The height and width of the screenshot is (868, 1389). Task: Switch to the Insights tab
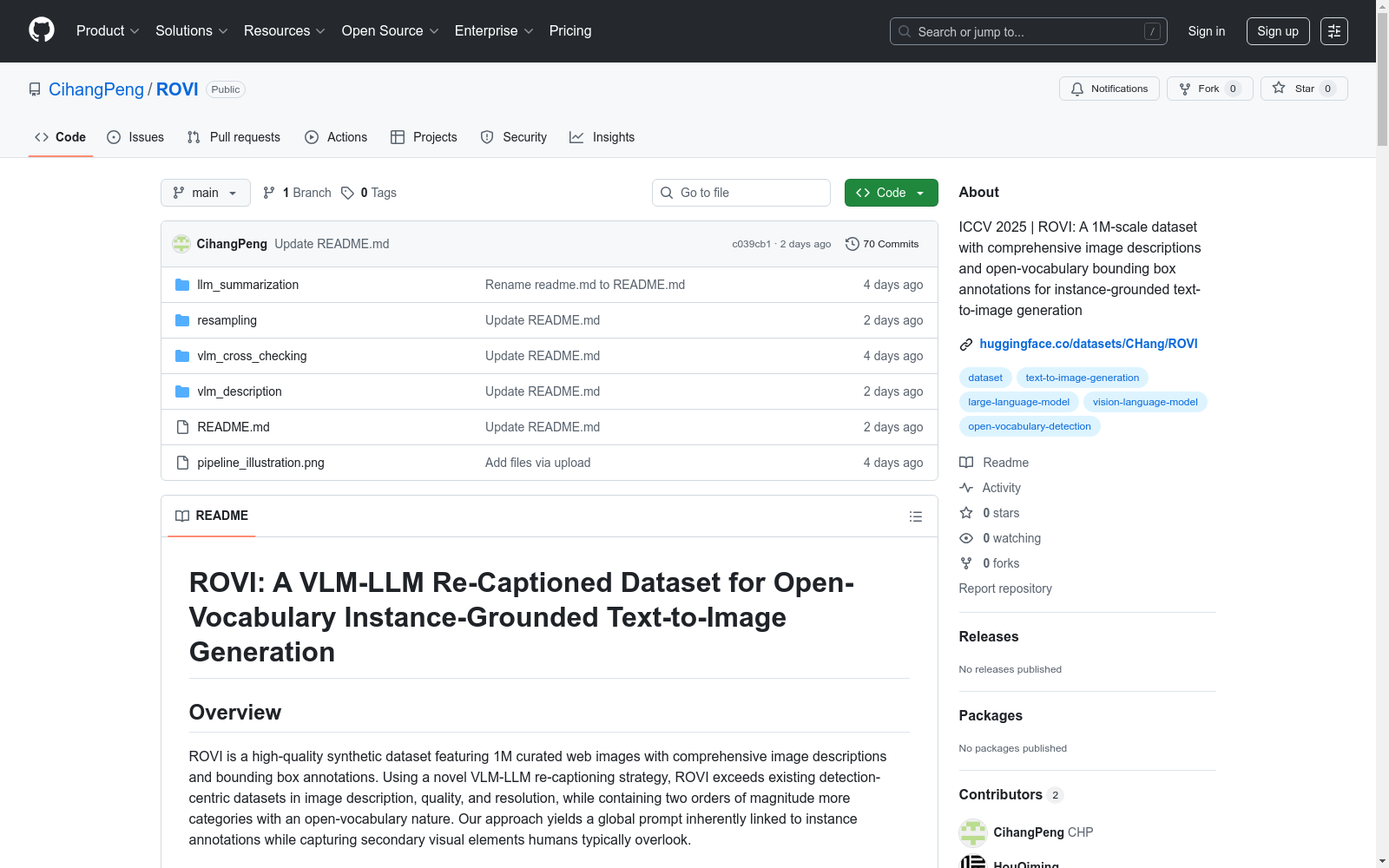point(602,137)
